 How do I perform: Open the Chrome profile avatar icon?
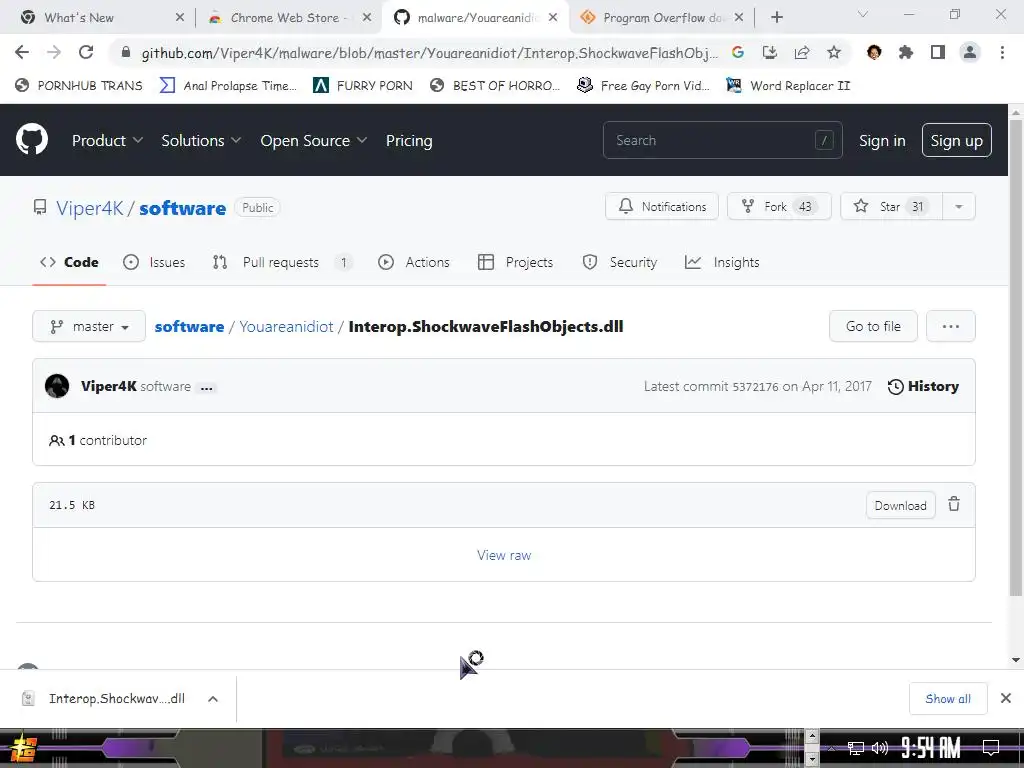[970, 52]
